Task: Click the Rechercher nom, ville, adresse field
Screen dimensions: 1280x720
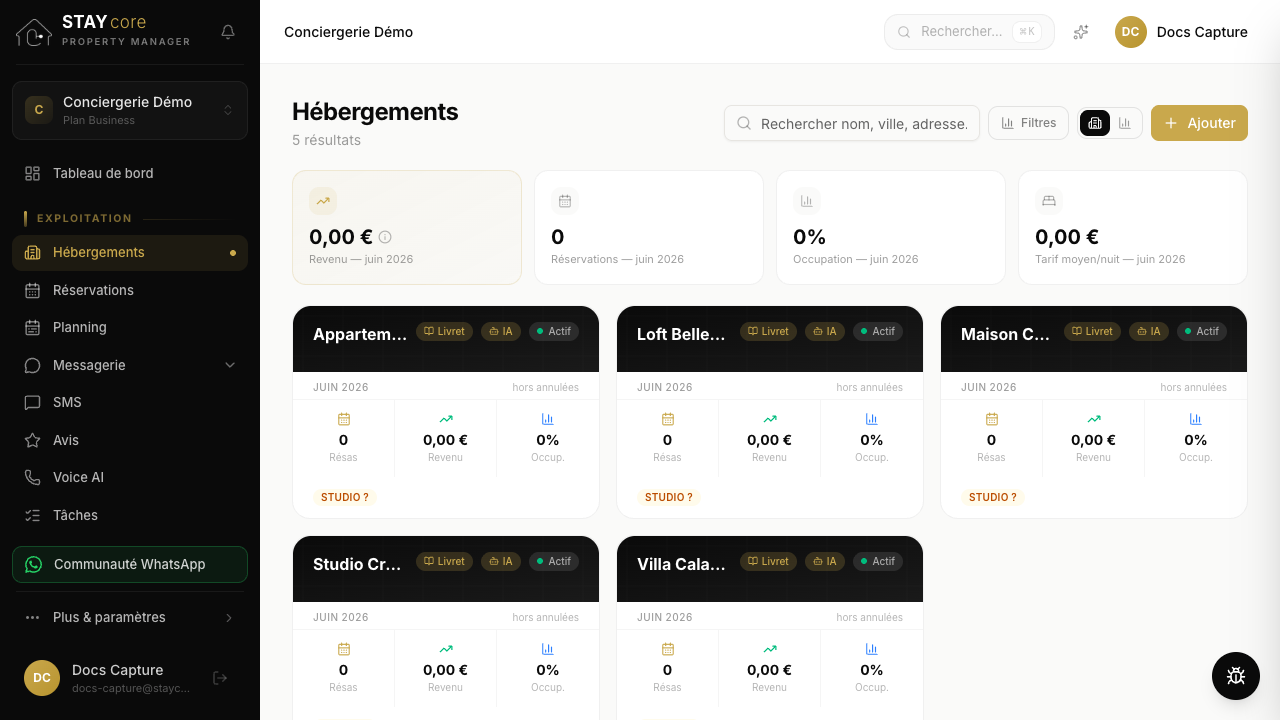Action: (x=852, y=123)
